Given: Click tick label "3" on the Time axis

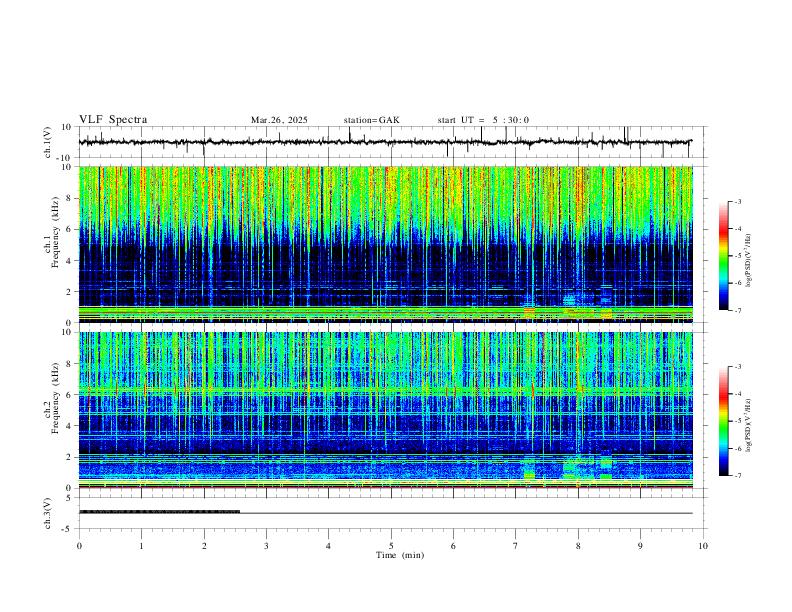Looking at the screenshot, I should pos(266,546).
